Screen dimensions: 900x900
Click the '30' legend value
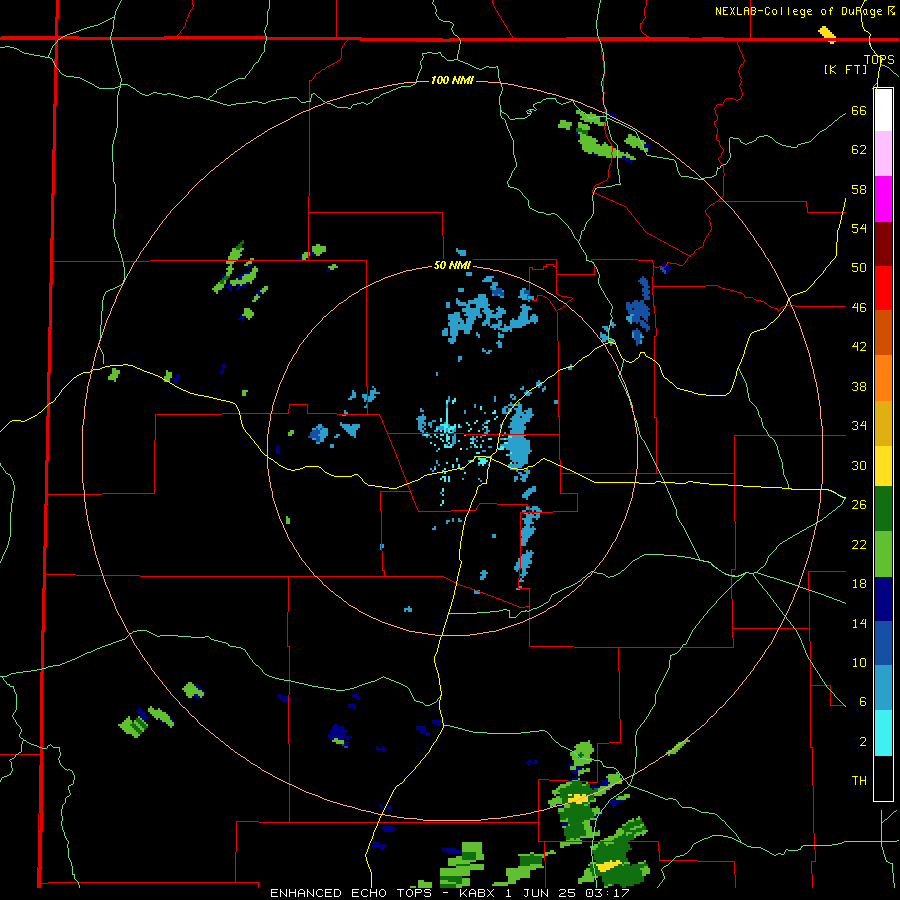[859, 465]
